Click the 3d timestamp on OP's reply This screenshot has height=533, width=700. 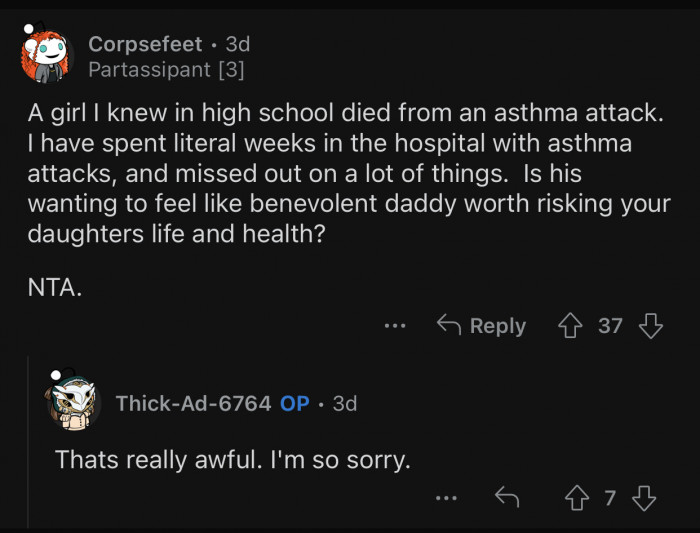tap(344, 403)
